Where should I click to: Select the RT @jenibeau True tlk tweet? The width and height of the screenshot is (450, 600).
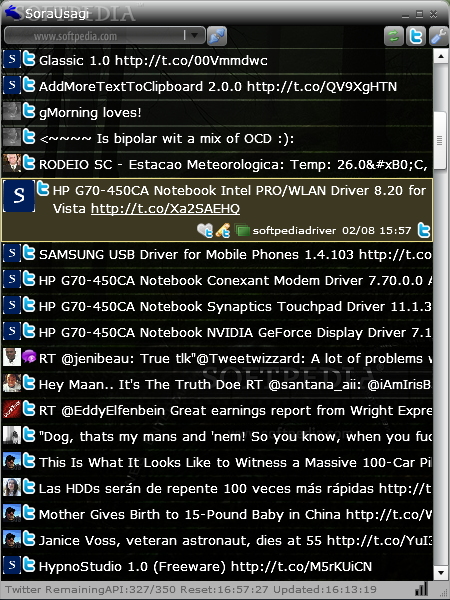[217, 359]
